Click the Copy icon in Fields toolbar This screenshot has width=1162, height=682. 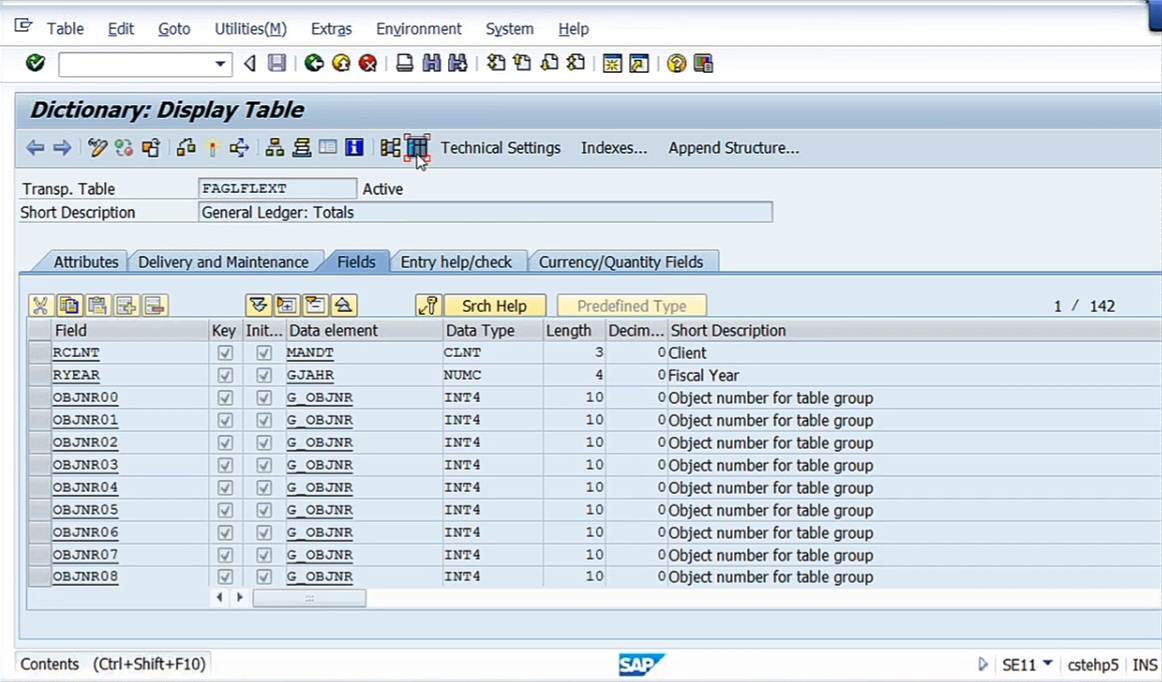click(x=70, y=305)
